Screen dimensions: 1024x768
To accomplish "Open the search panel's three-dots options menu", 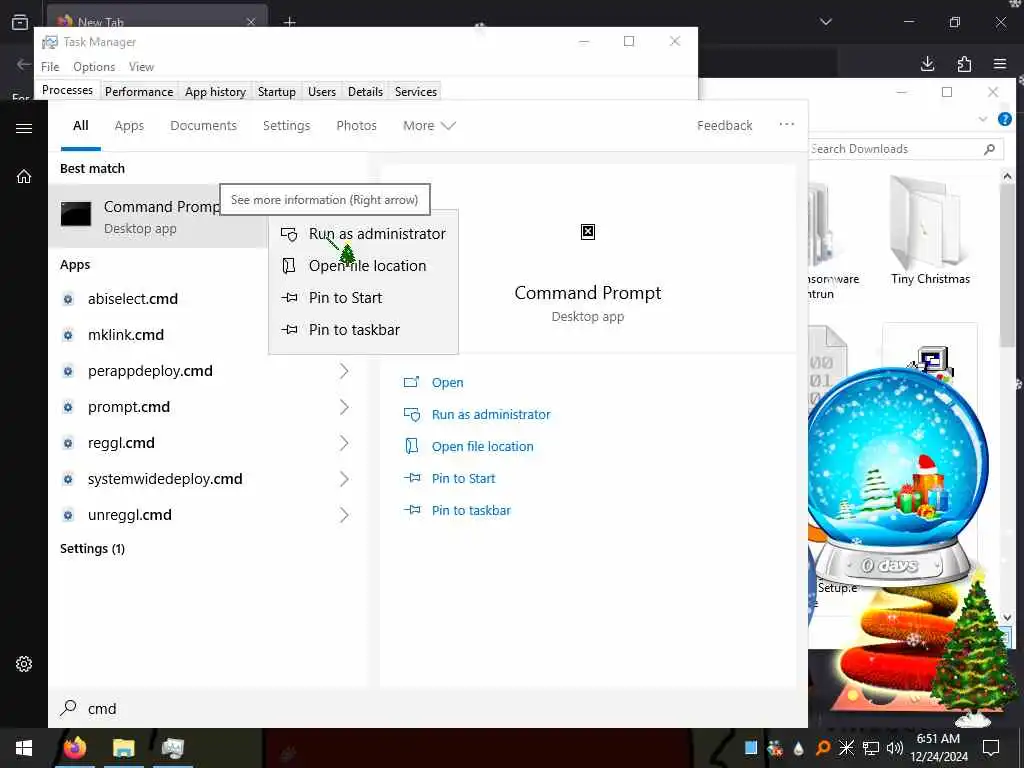I will point(786,124).
